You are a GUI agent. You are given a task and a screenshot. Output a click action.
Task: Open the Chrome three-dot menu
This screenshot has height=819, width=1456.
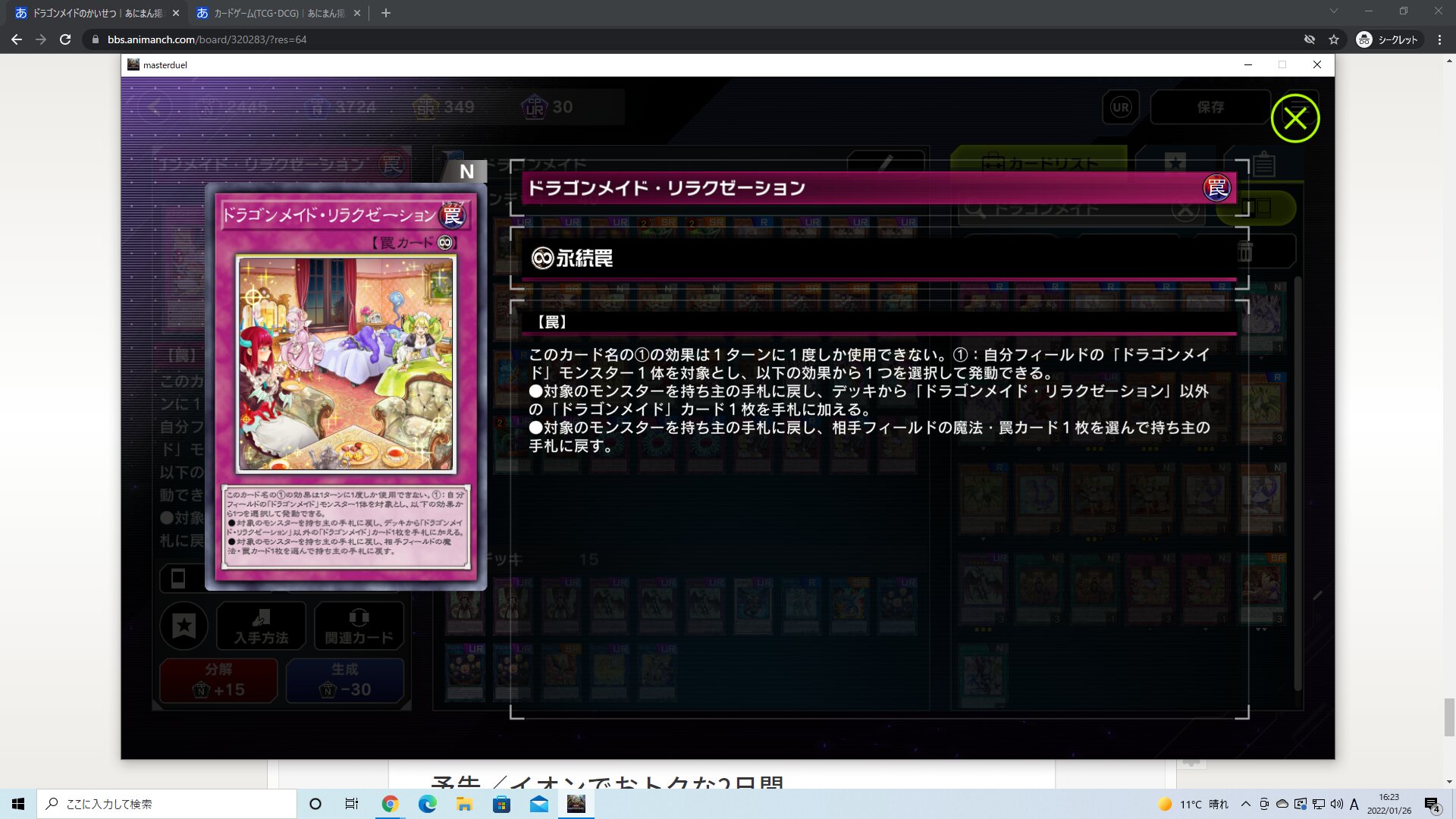(x=1439, y=39)
